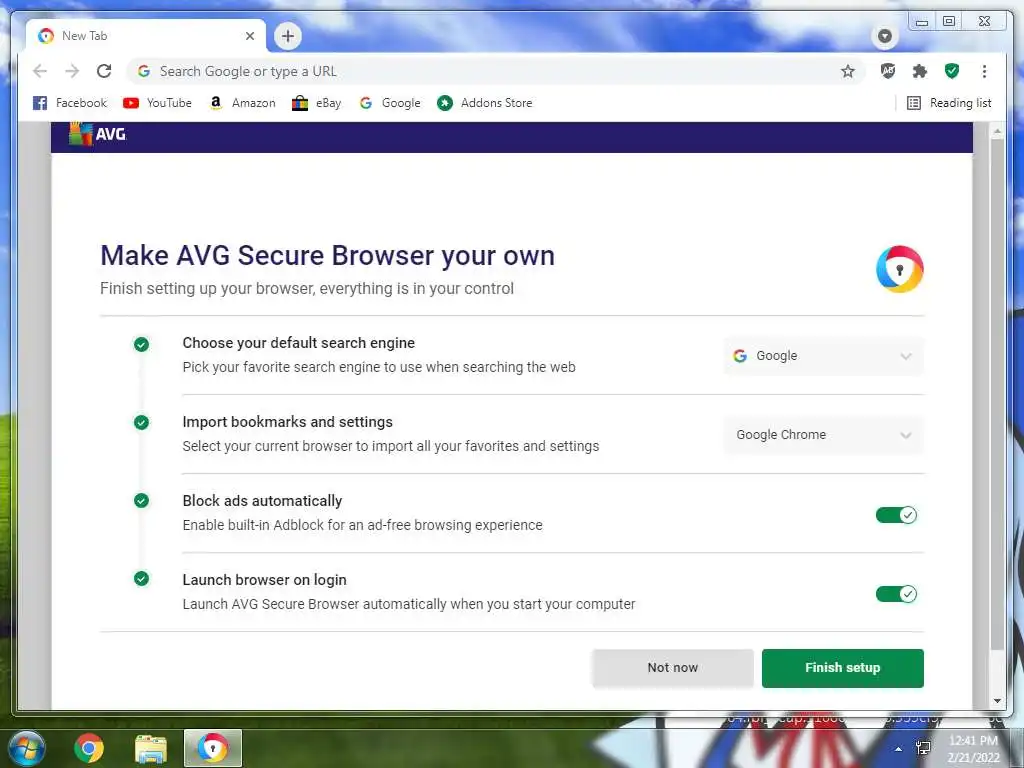Click 'Launch browser on login' text
The height and width of the screenshot is (768, 1024).
[264, 580]
